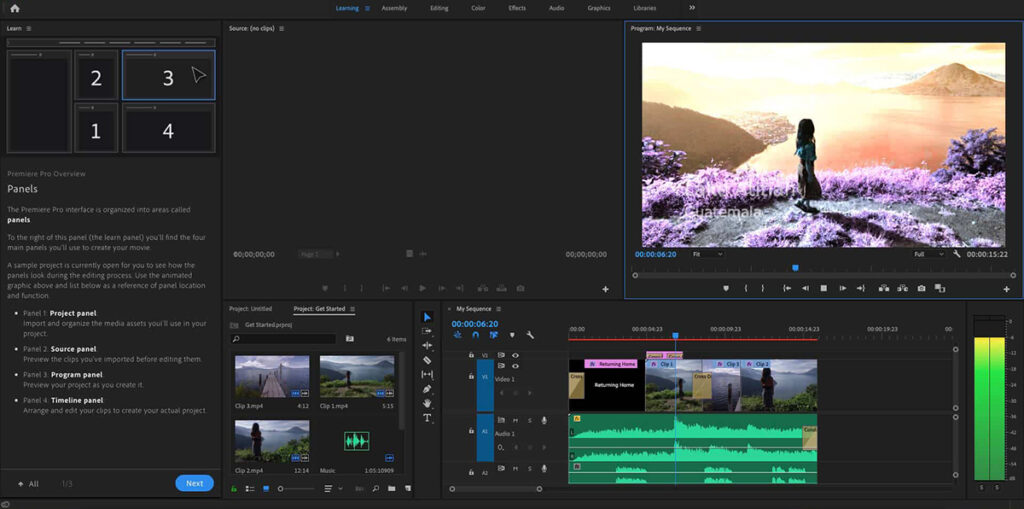Mute Audio 1 track
The image size is (1024, 509).
(x=515, y=420)
